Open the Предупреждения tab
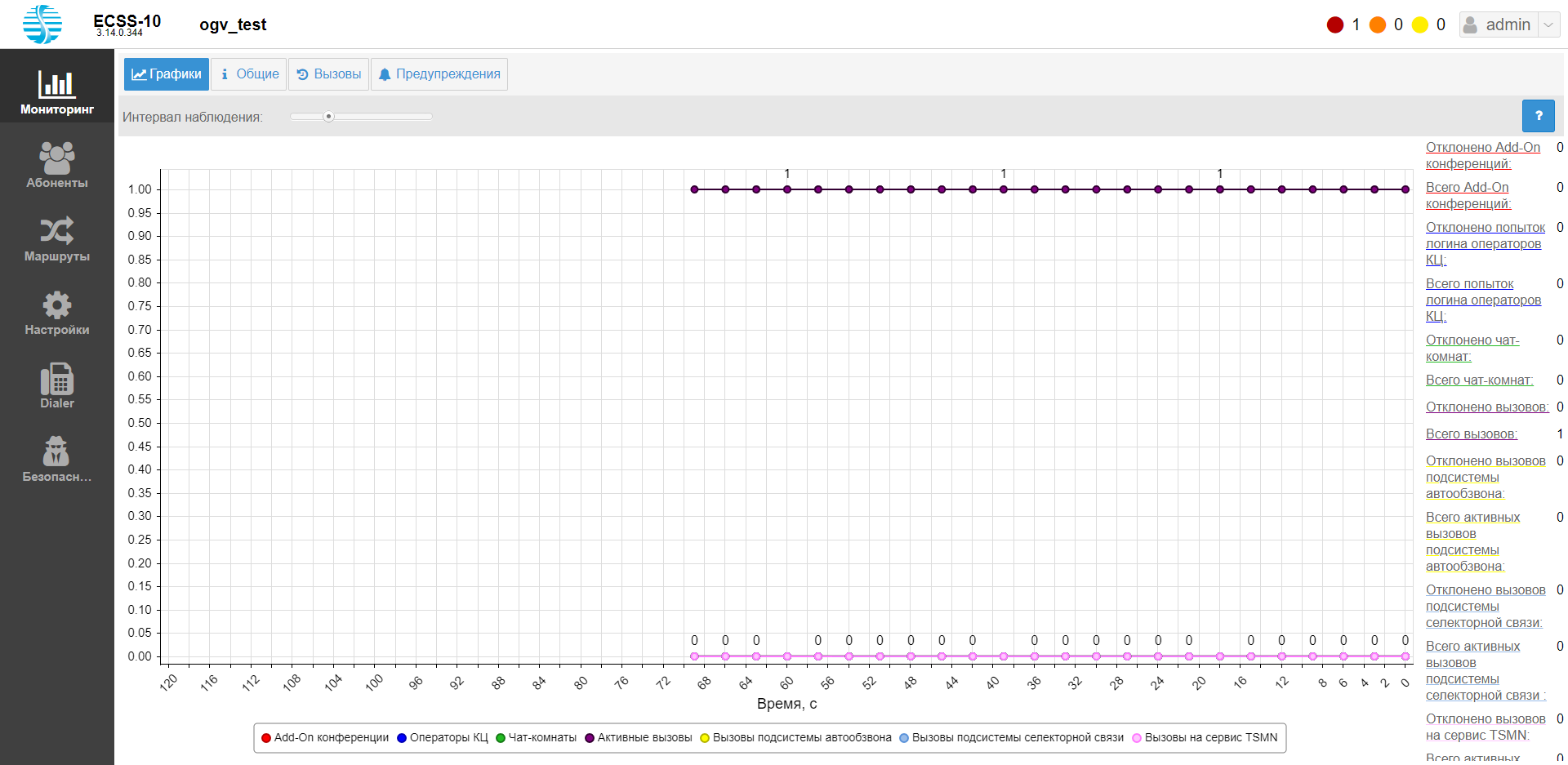The height and width of the screenshot is (765, 1568). point(439,74)
